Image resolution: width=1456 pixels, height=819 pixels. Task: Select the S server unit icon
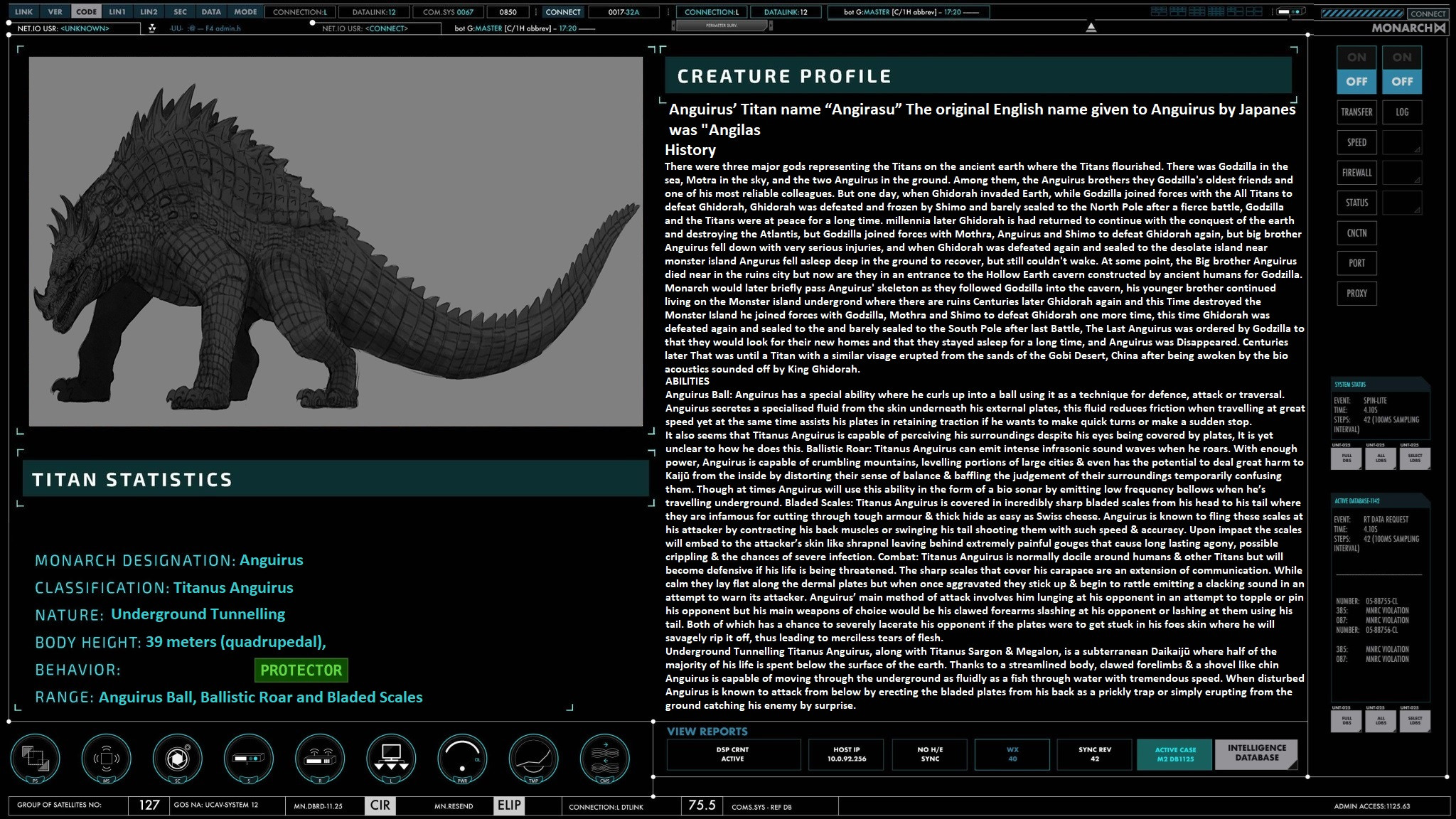249,759
